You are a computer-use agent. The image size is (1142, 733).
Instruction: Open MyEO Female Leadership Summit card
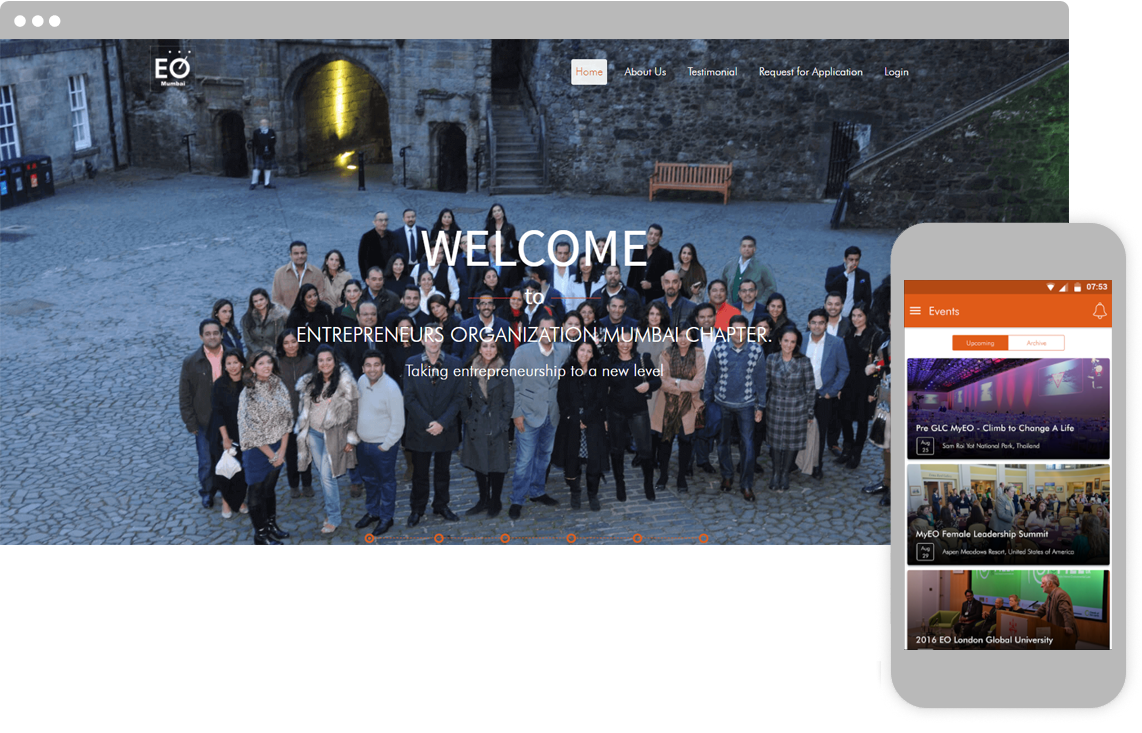coord(1008,514)
